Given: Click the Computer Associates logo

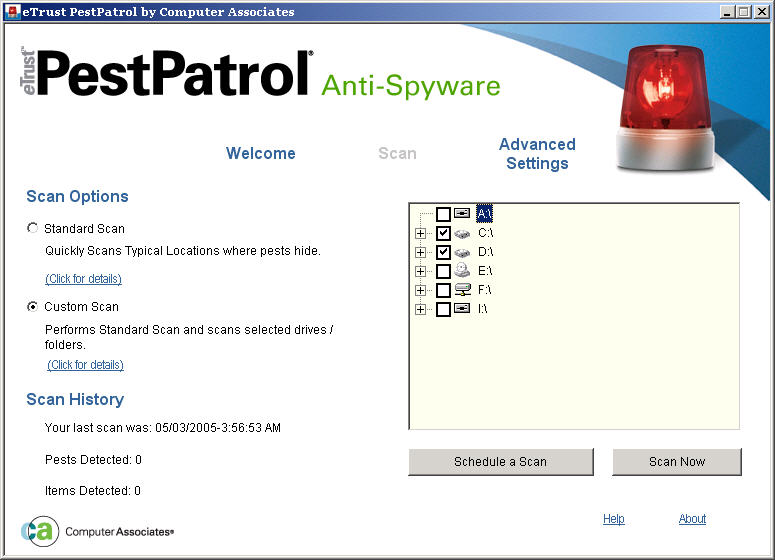Looking at the screenshot, I should [x=98, y=531].
